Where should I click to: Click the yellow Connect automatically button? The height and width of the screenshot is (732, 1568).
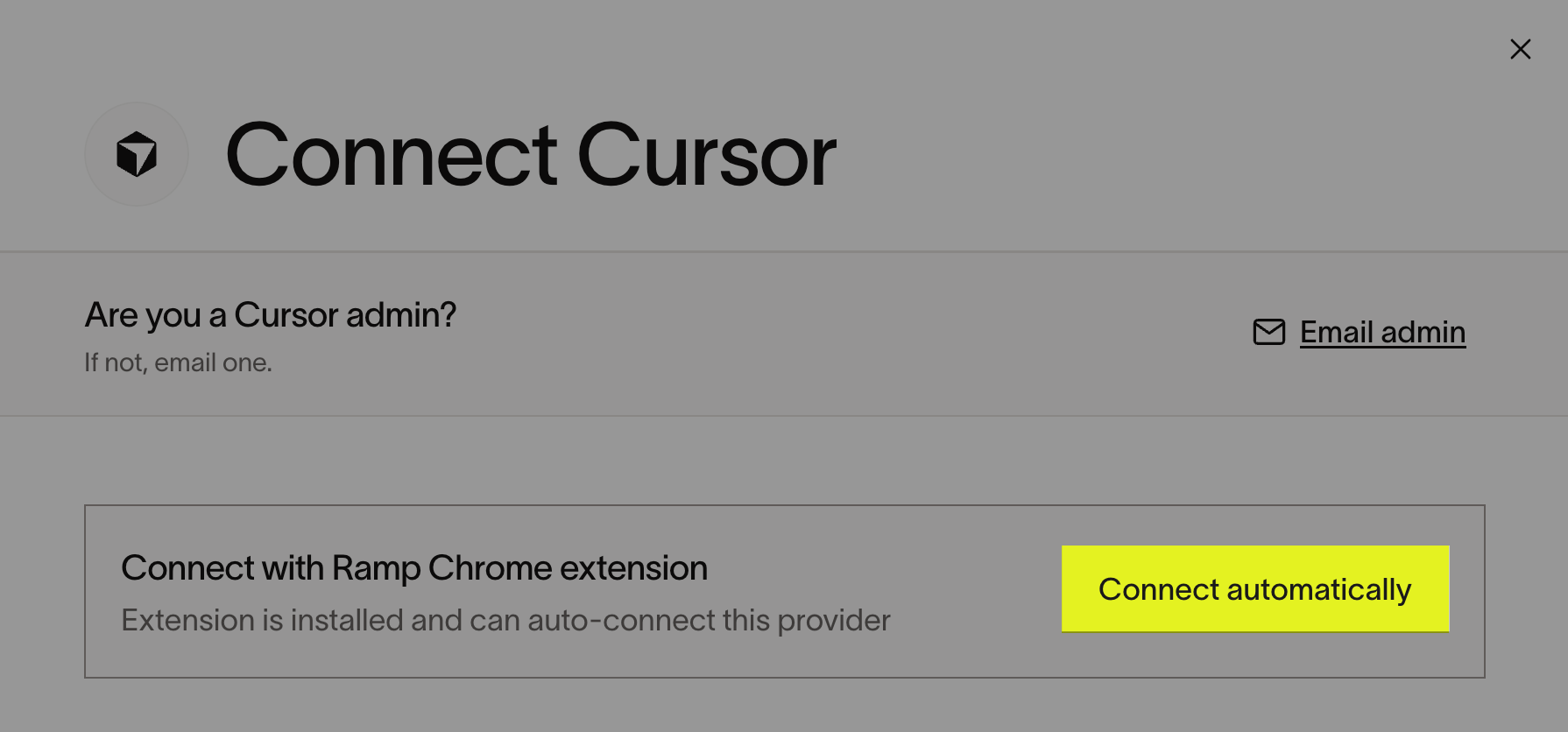[1255, 589]
